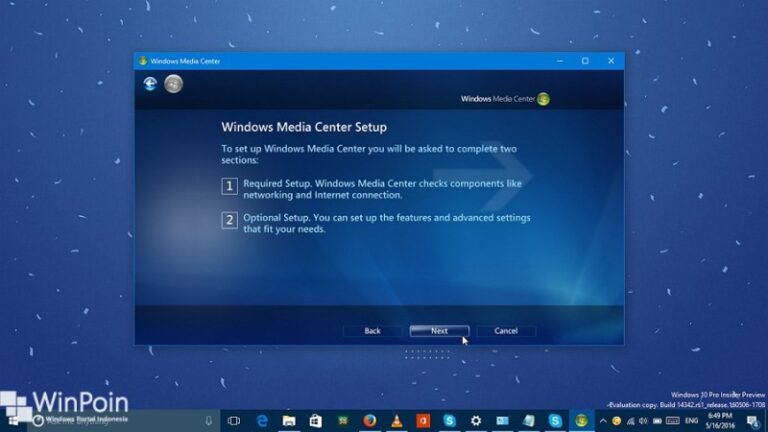Click the Back button in setup
This screenshot has height=432, width=768.
(x=372, y=331)
